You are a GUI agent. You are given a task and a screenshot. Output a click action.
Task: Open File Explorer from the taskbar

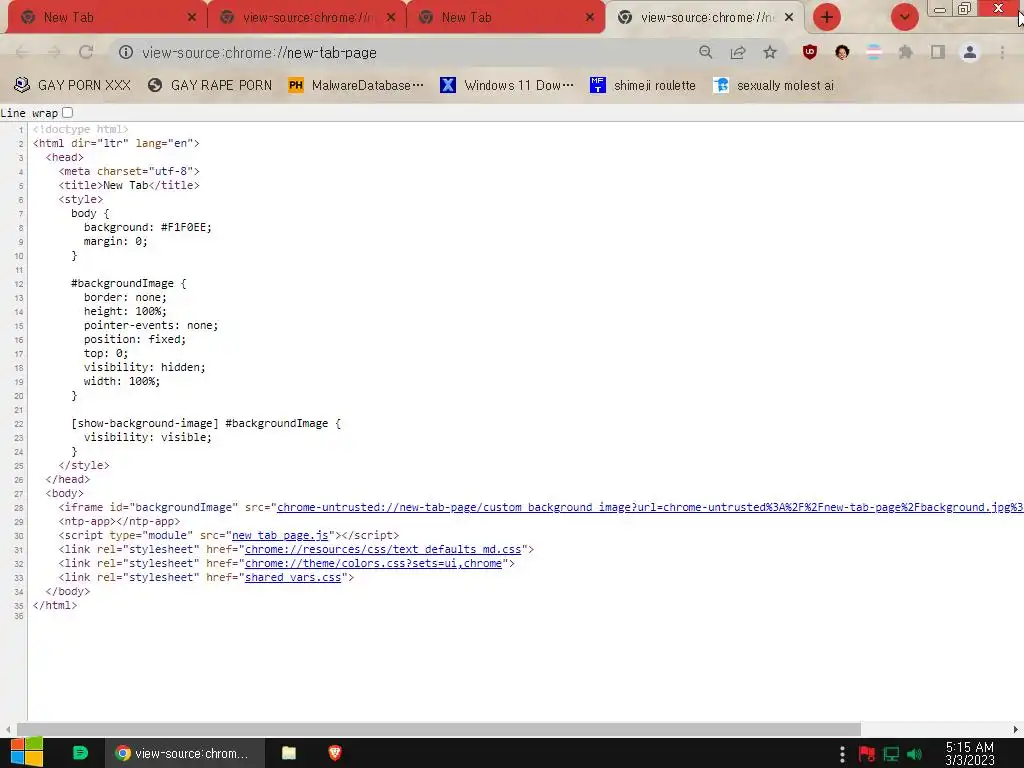coord(289,753)
